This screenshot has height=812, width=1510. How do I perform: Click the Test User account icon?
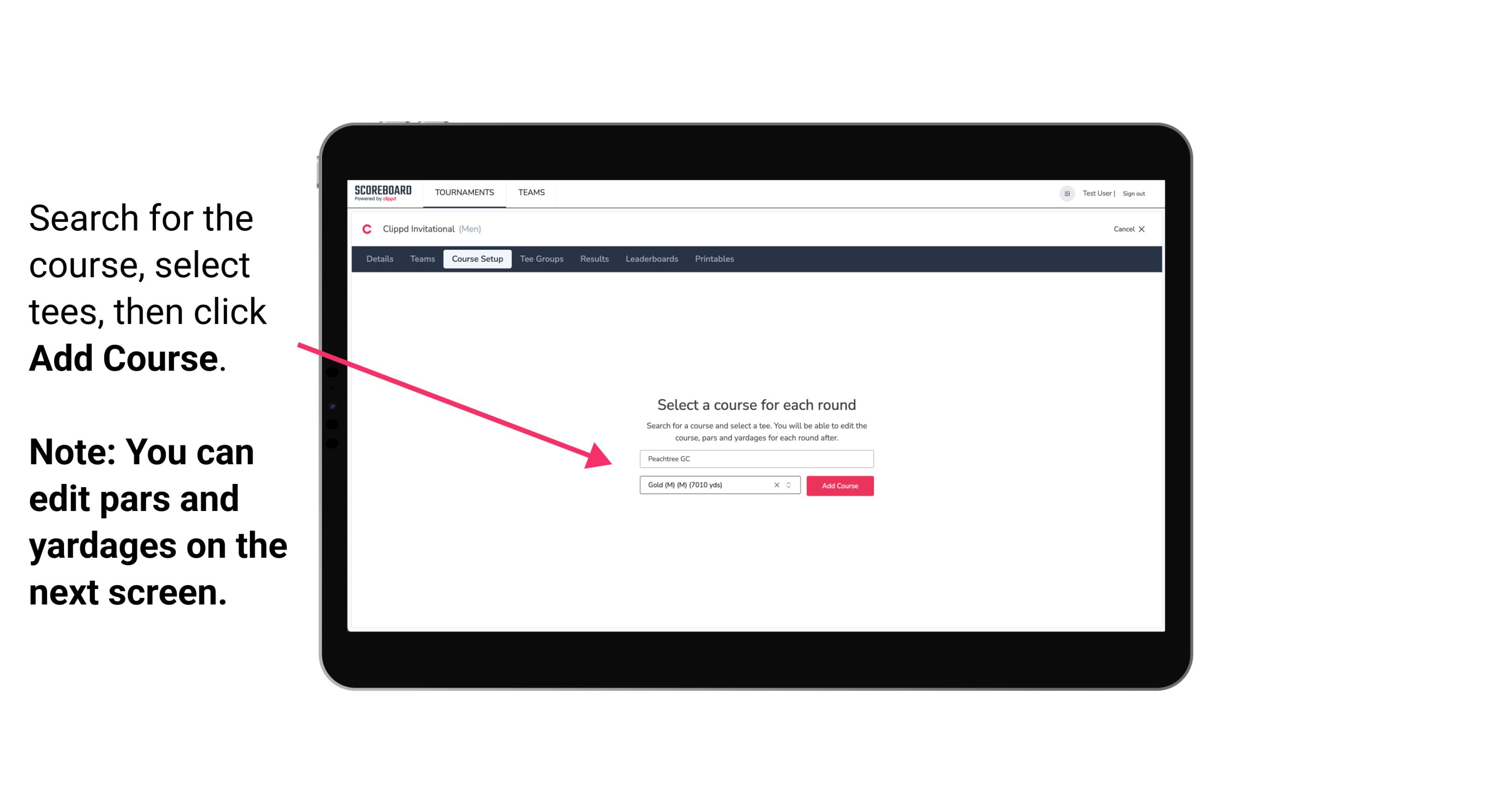coord(1064,193)
